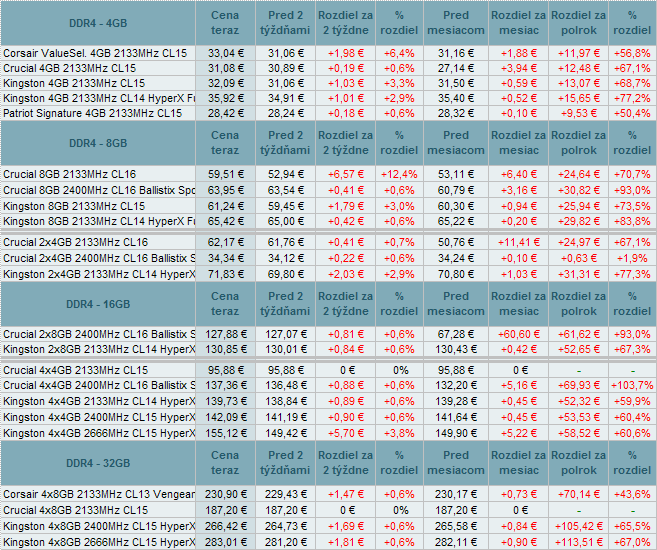Click the +6,57 € two-week difference cell
Viewport: 657px width, 550px height.
click(x=346, y=174)
